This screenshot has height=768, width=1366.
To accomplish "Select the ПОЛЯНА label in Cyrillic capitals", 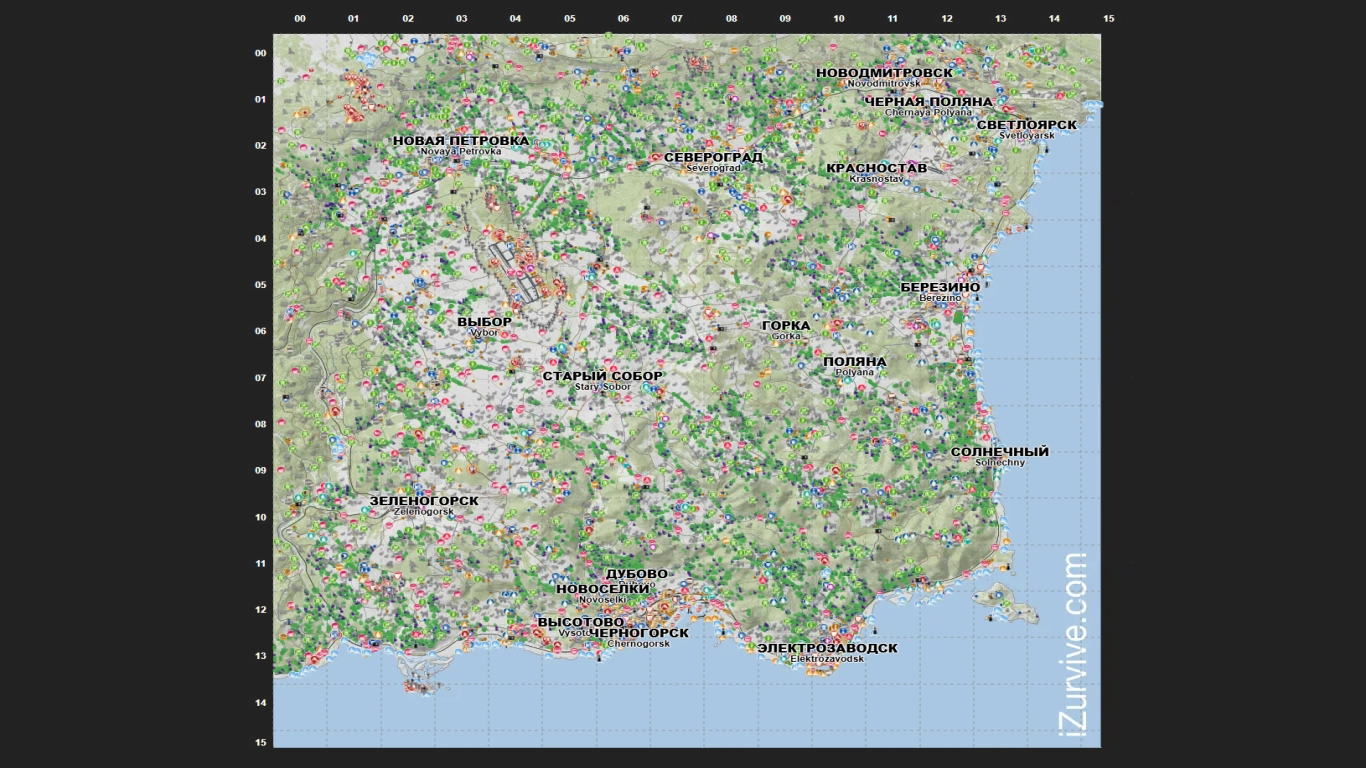I will (854, 362).
